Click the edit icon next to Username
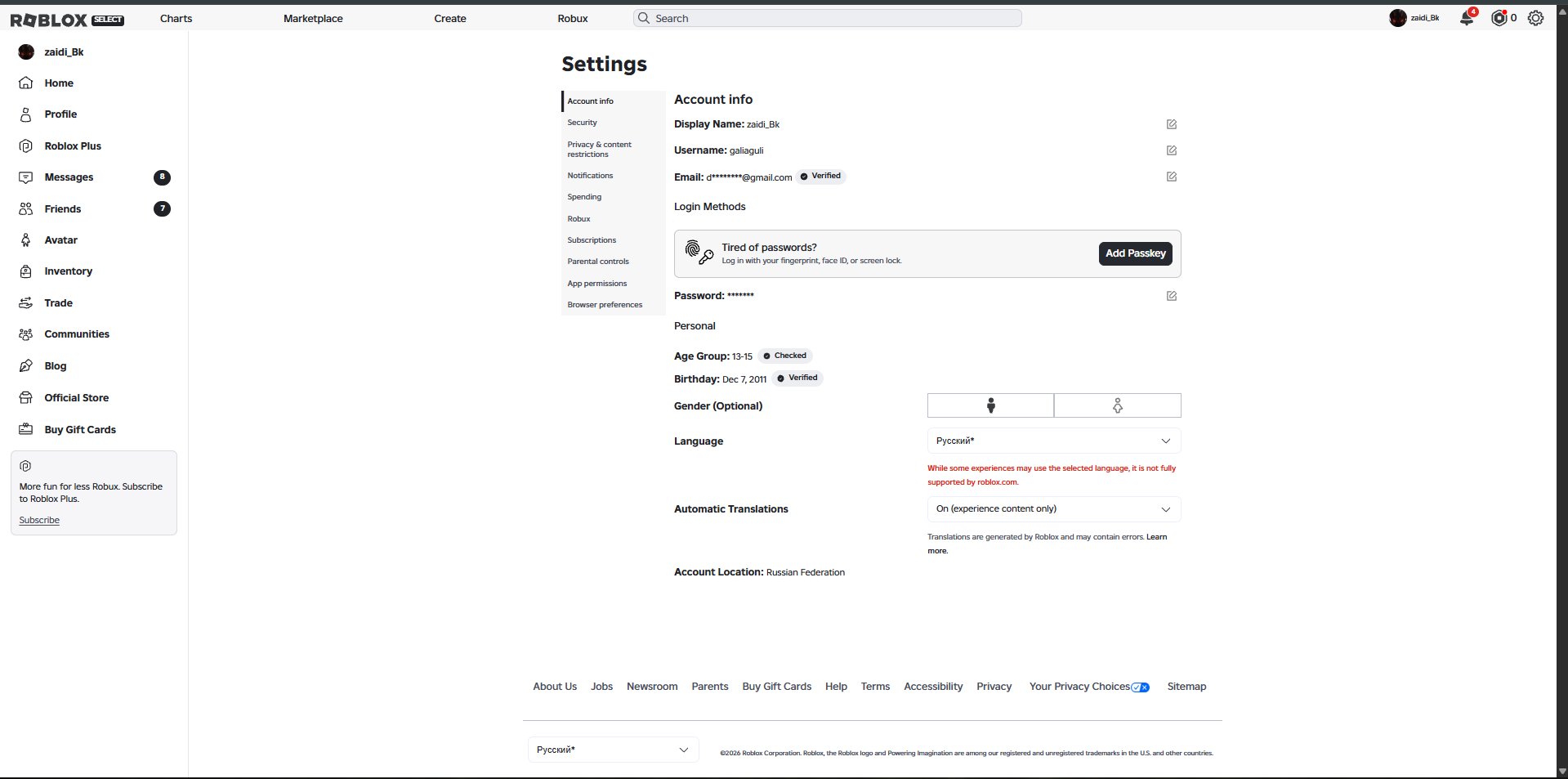This screenshot has width=1568, height=779. point(1172,150)
